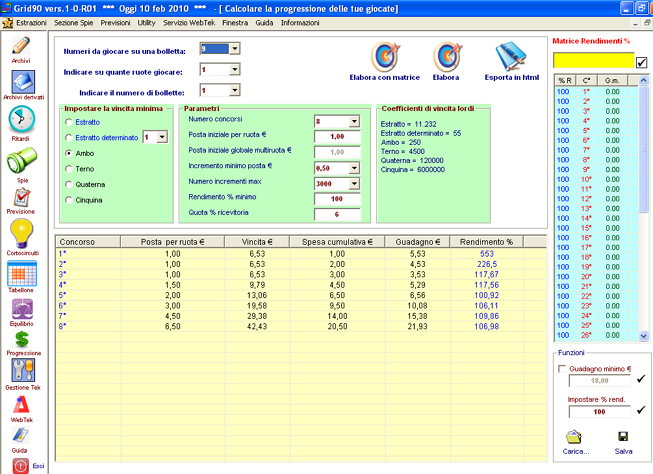Click matrix row 10* in the list
The height and width of the screenshot is (474, 653).
pos(596,179)
